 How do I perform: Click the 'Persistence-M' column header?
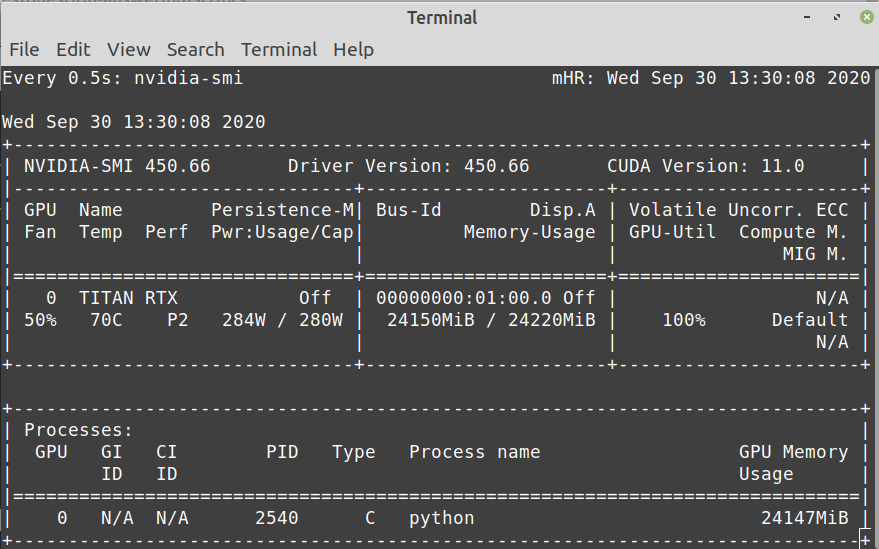(x=282, y=210)
